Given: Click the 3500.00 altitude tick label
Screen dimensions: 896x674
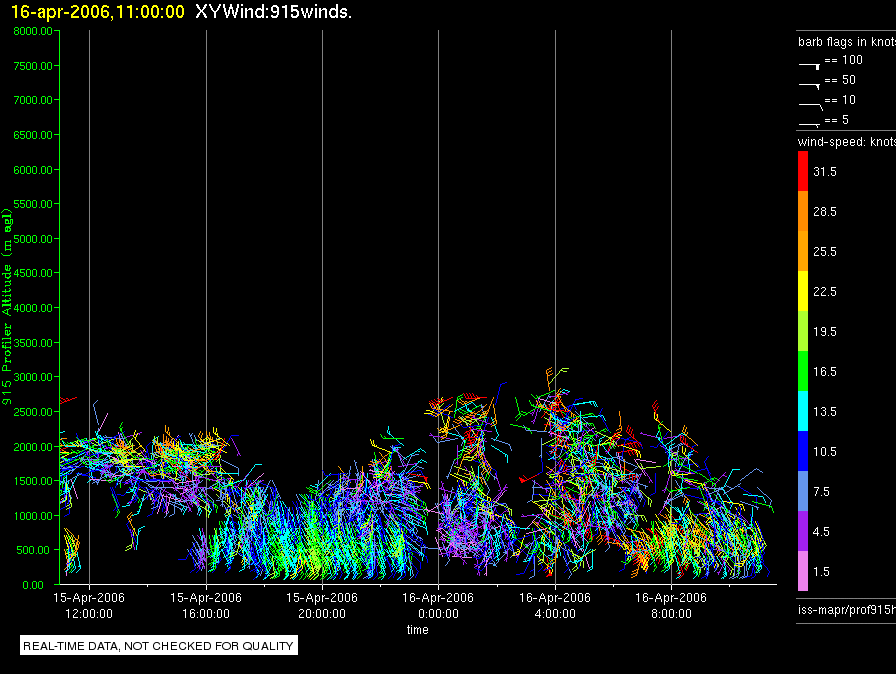Looking at the screenshot, I should click(33, 343).
